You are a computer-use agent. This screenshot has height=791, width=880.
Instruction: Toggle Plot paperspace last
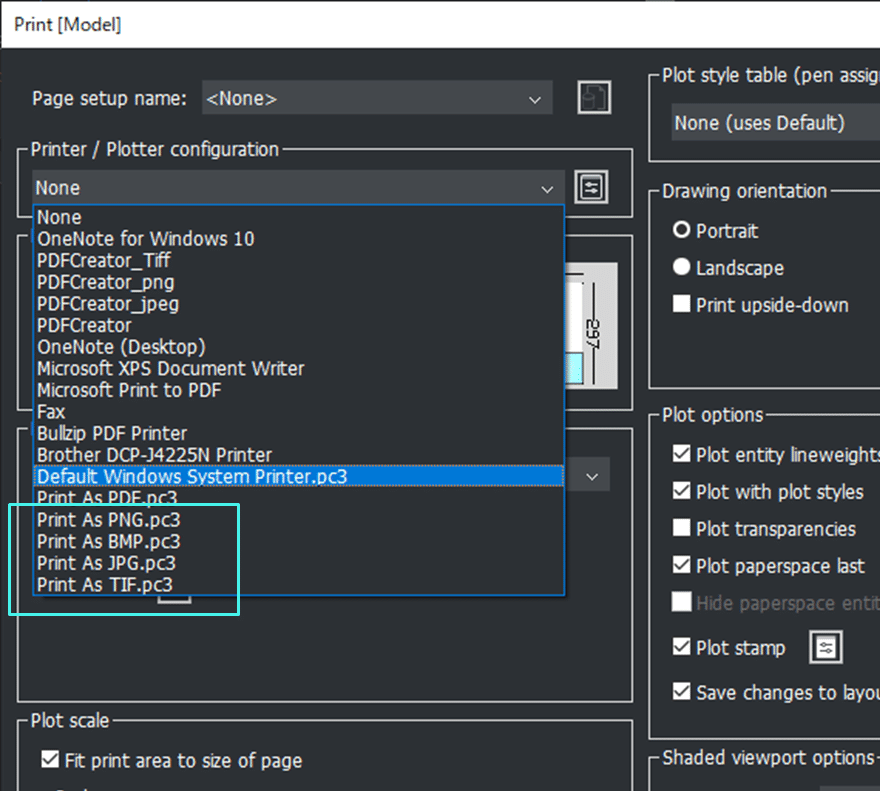[x=681, y=565]
